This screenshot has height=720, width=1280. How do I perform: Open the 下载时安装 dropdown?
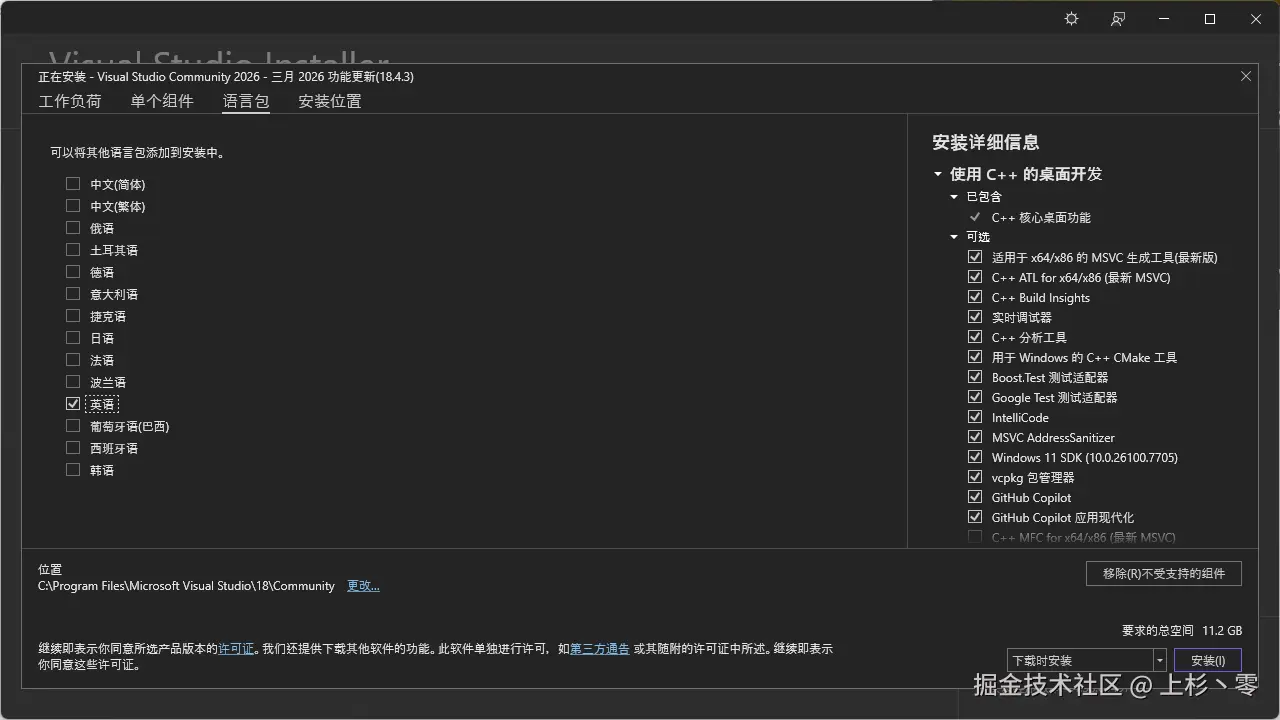(x=1087, y=660)
